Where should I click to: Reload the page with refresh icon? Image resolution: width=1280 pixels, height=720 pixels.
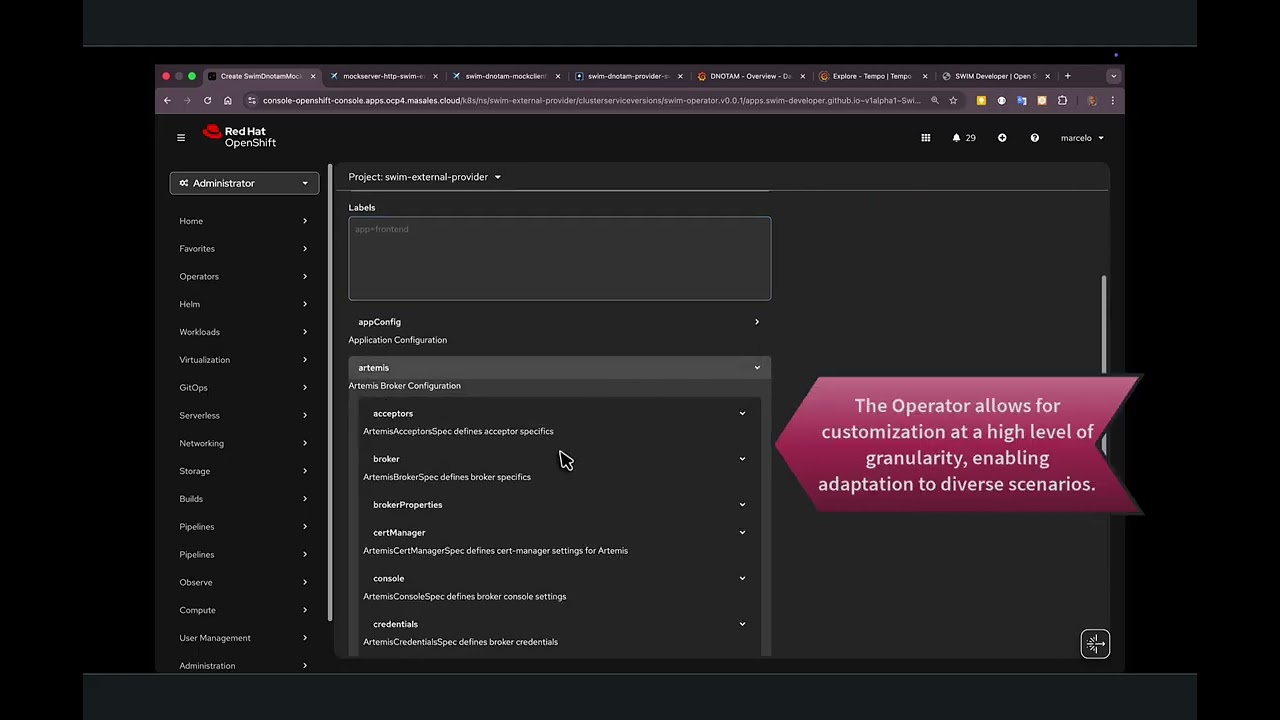(x=207, y=100)
